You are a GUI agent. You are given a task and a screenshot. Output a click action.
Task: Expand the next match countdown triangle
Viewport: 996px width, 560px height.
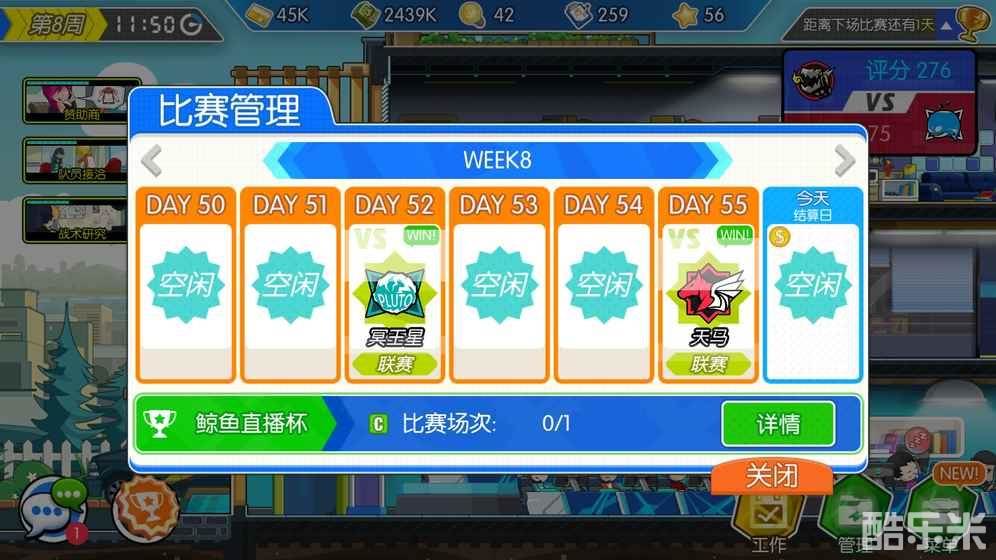tap(946, 25)
